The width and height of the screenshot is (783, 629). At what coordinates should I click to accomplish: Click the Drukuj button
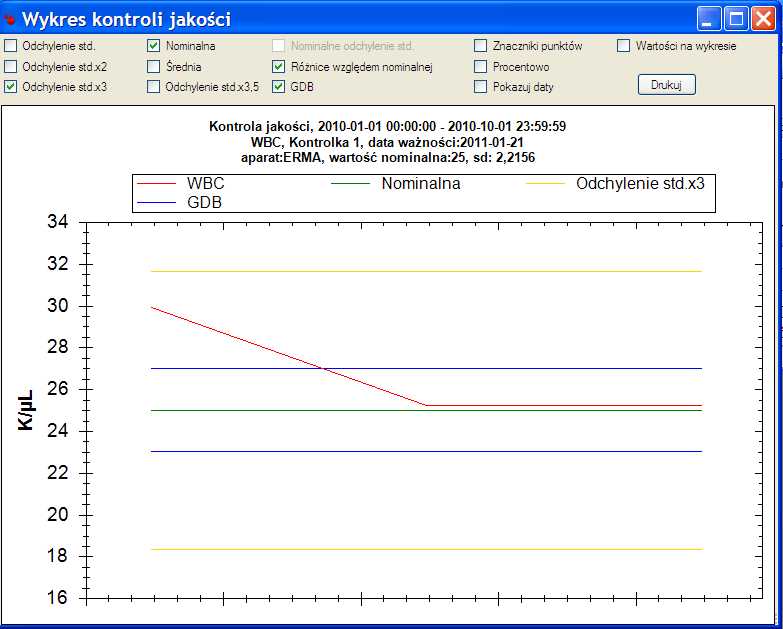[667, 85]
